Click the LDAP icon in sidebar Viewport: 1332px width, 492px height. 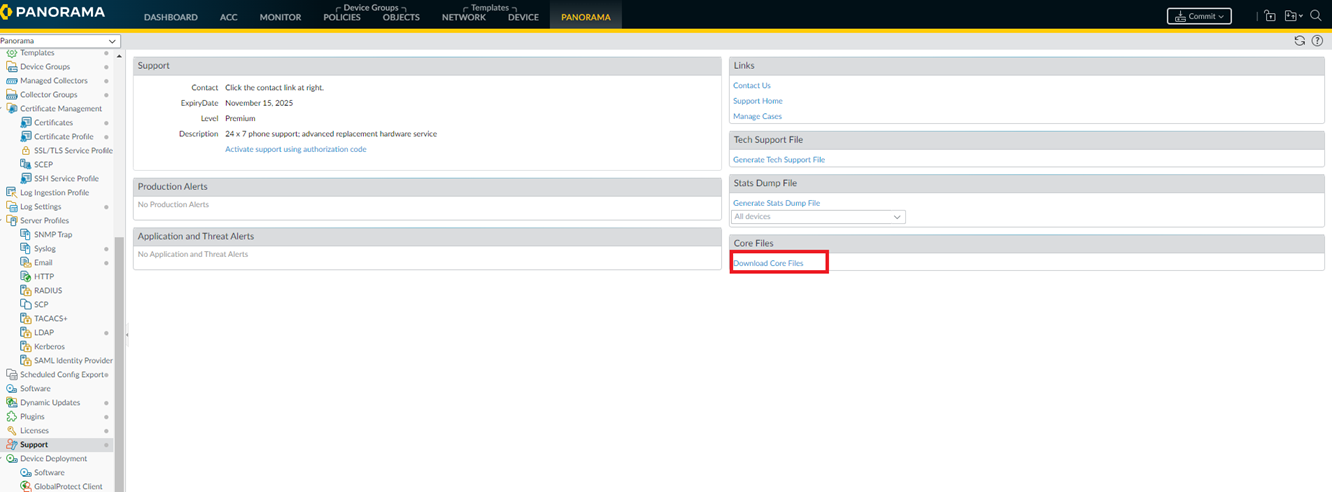[x=26, y=333]
